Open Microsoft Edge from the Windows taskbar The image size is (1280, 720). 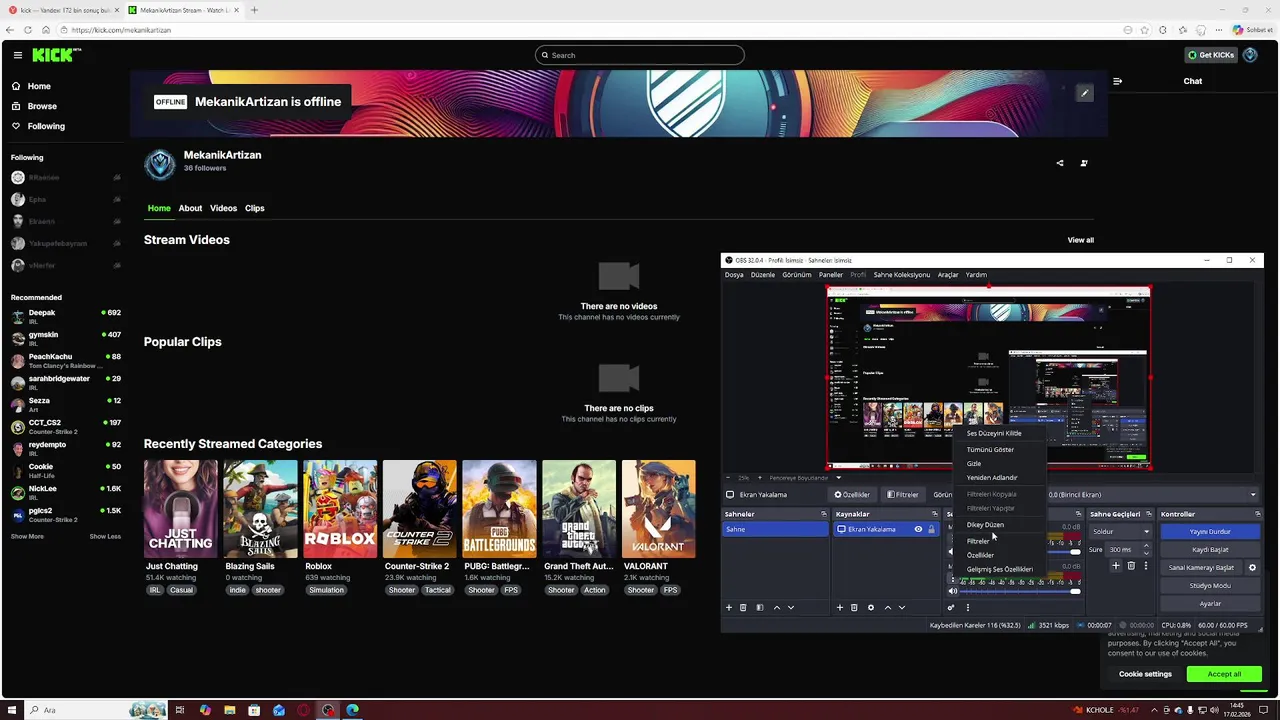(352, 710)
